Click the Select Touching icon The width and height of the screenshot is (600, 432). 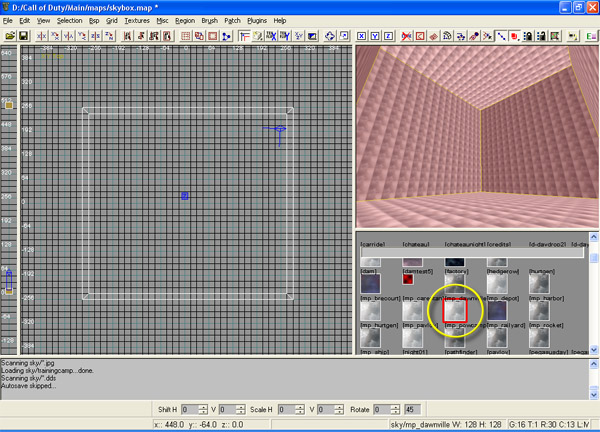(140, 36)
